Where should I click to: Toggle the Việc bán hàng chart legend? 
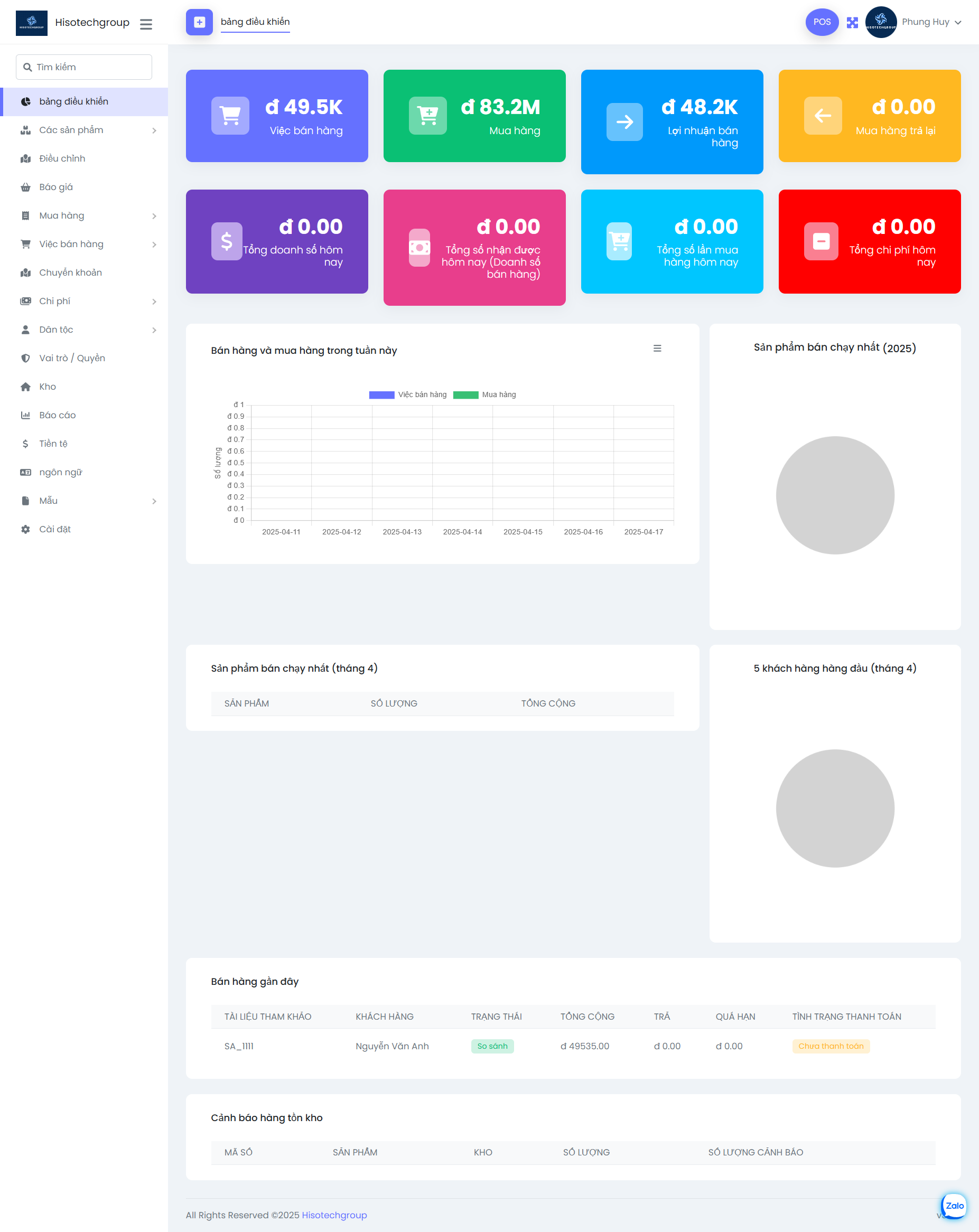[x=408, y=395]
